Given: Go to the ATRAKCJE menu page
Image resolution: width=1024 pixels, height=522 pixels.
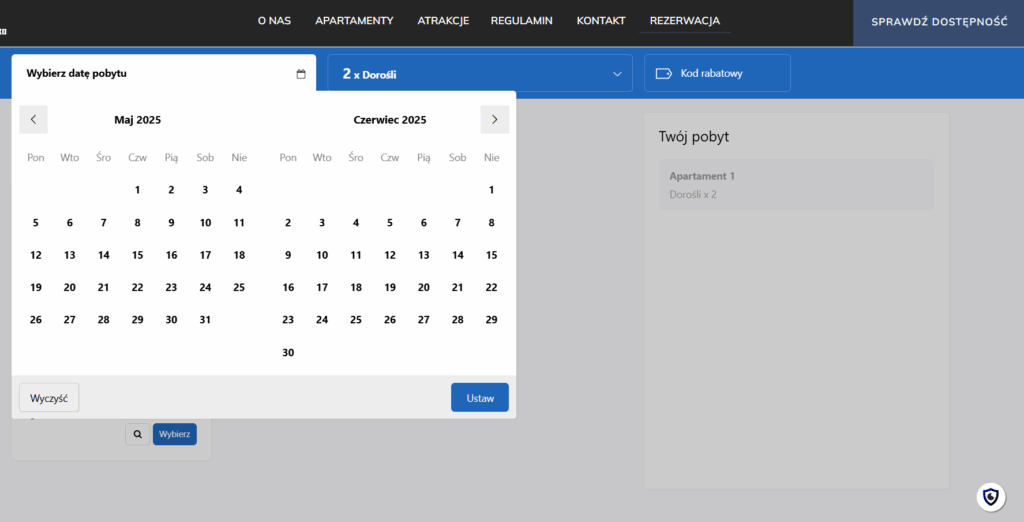Looking at the screenshot, I should 443,21.
